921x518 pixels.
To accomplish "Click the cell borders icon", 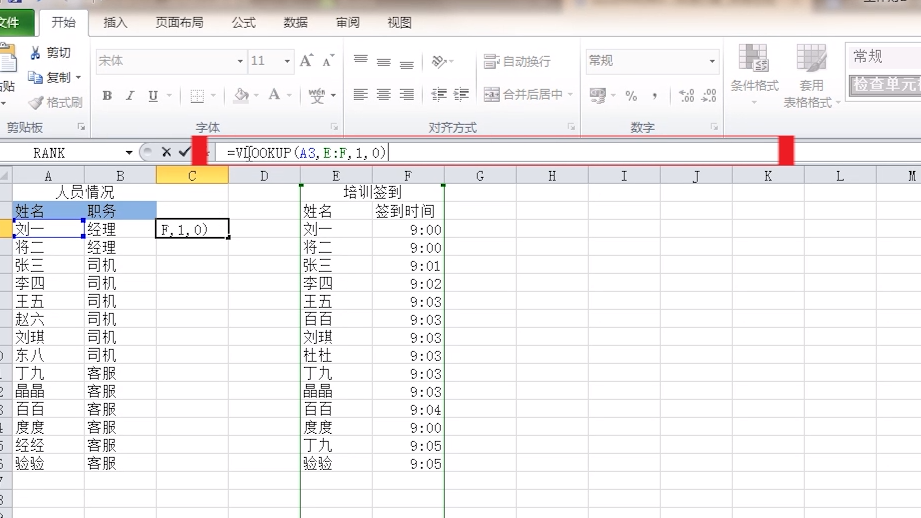I will tap(197, 96).
